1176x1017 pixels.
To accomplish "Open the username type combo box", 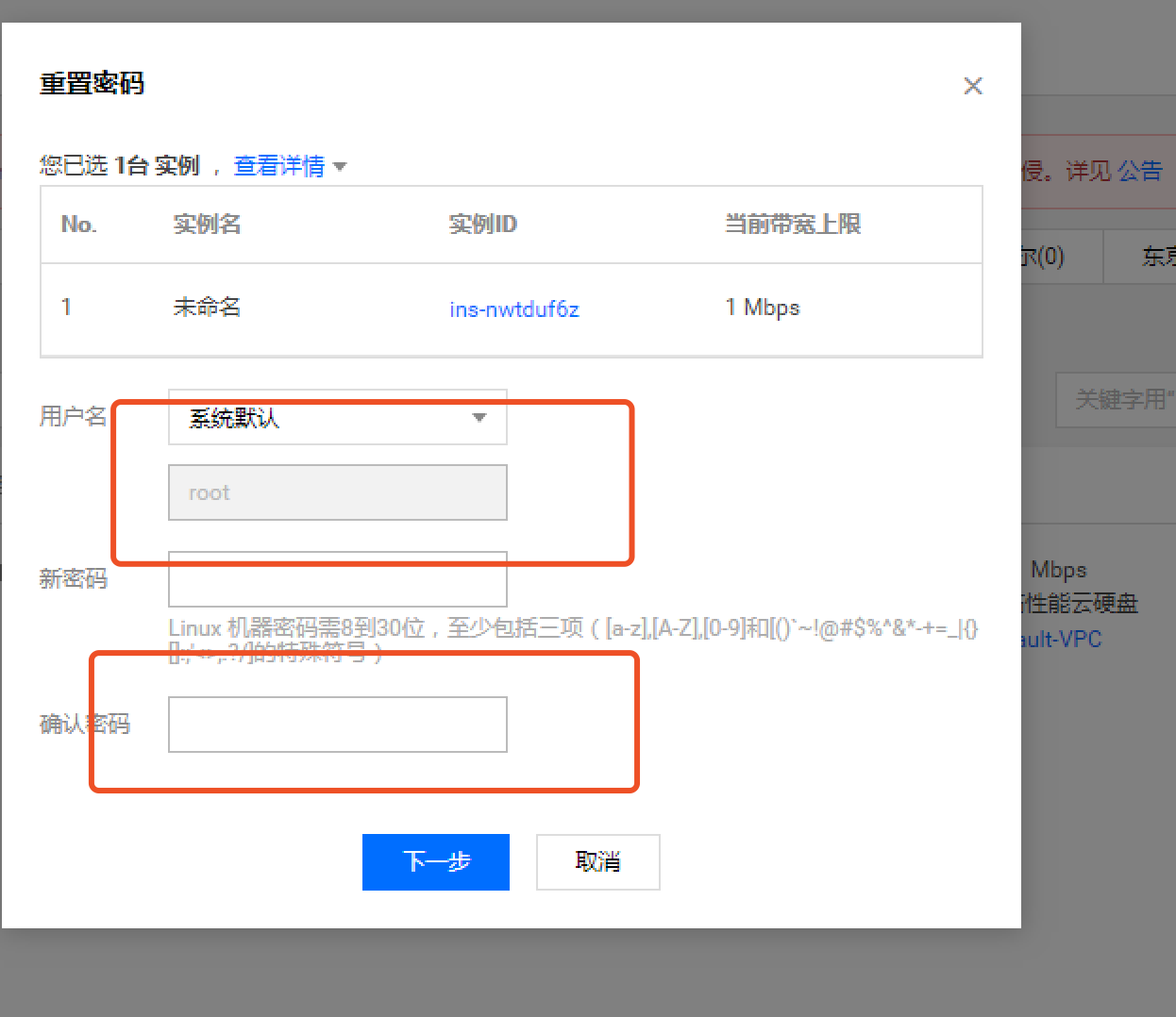I will click(x=337, y=417).
